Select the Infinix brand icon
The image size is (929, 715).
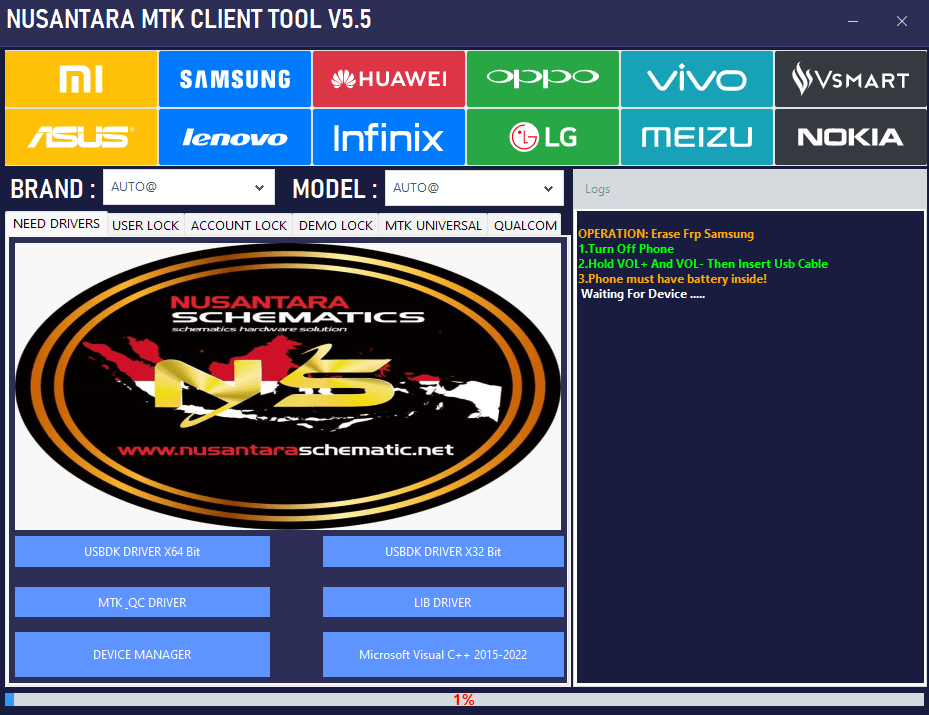[x=388, y=137]
